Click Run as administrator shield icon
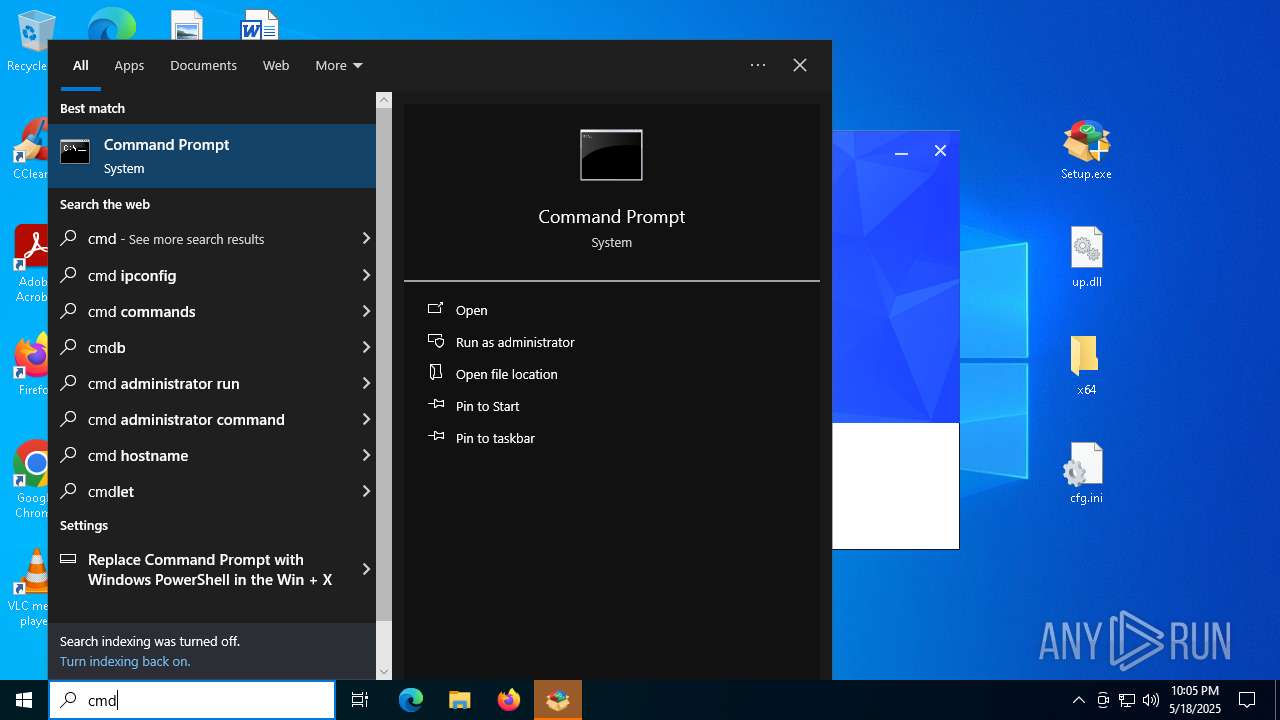The image size is (1280, 720). click(436, 342)
